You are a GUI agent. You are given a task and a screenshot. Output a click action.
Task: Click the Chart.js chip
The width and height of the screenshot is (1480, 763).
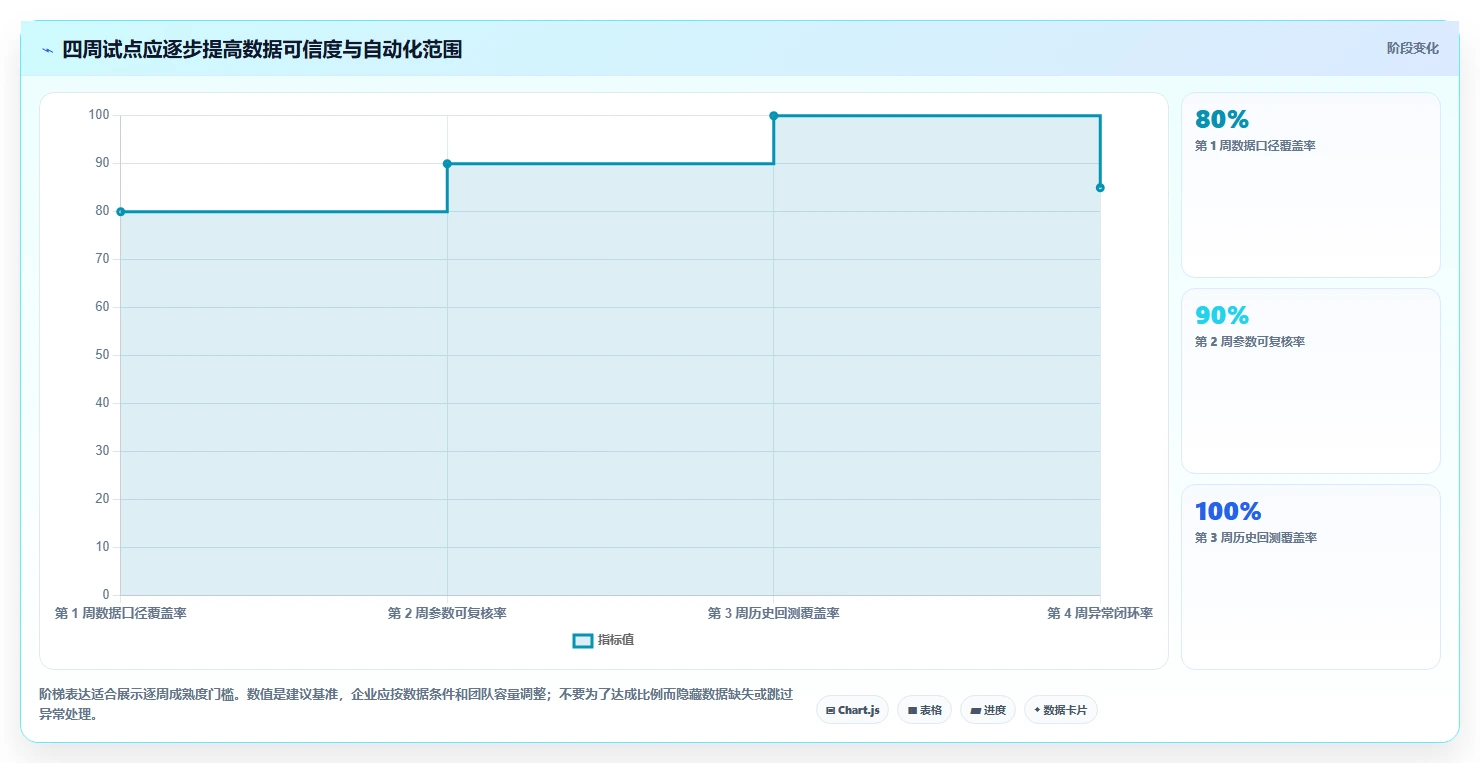point(853,710)
